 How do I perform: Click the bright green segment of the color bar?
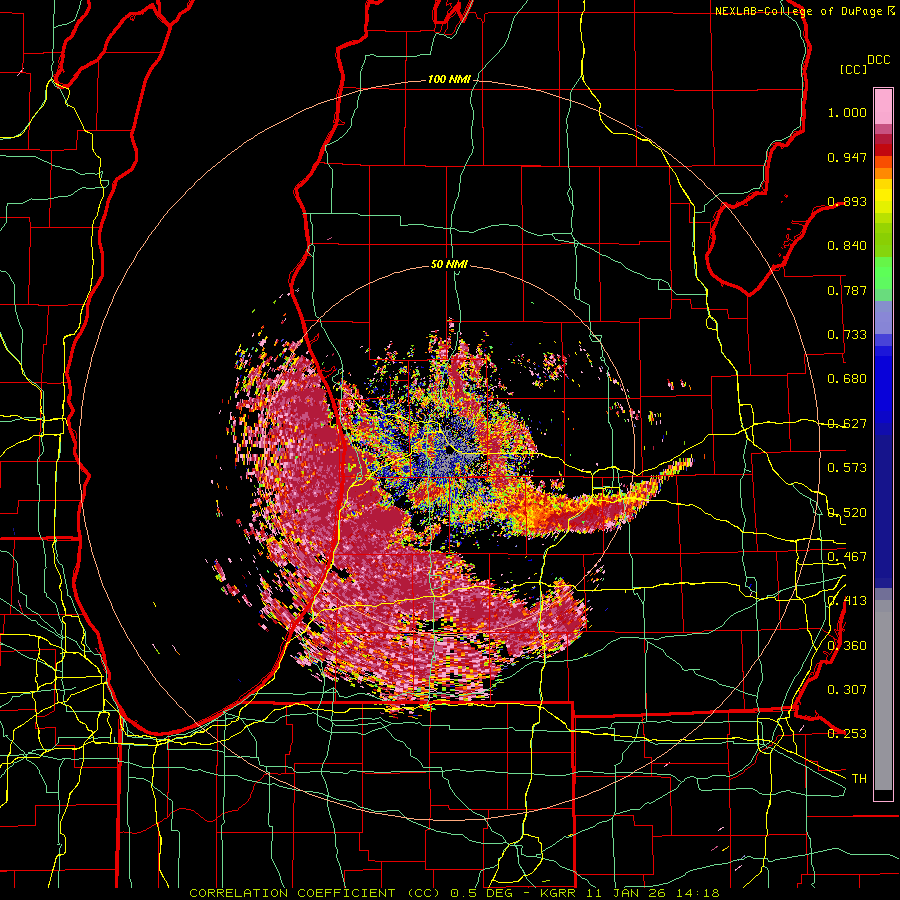pos(883,273)
